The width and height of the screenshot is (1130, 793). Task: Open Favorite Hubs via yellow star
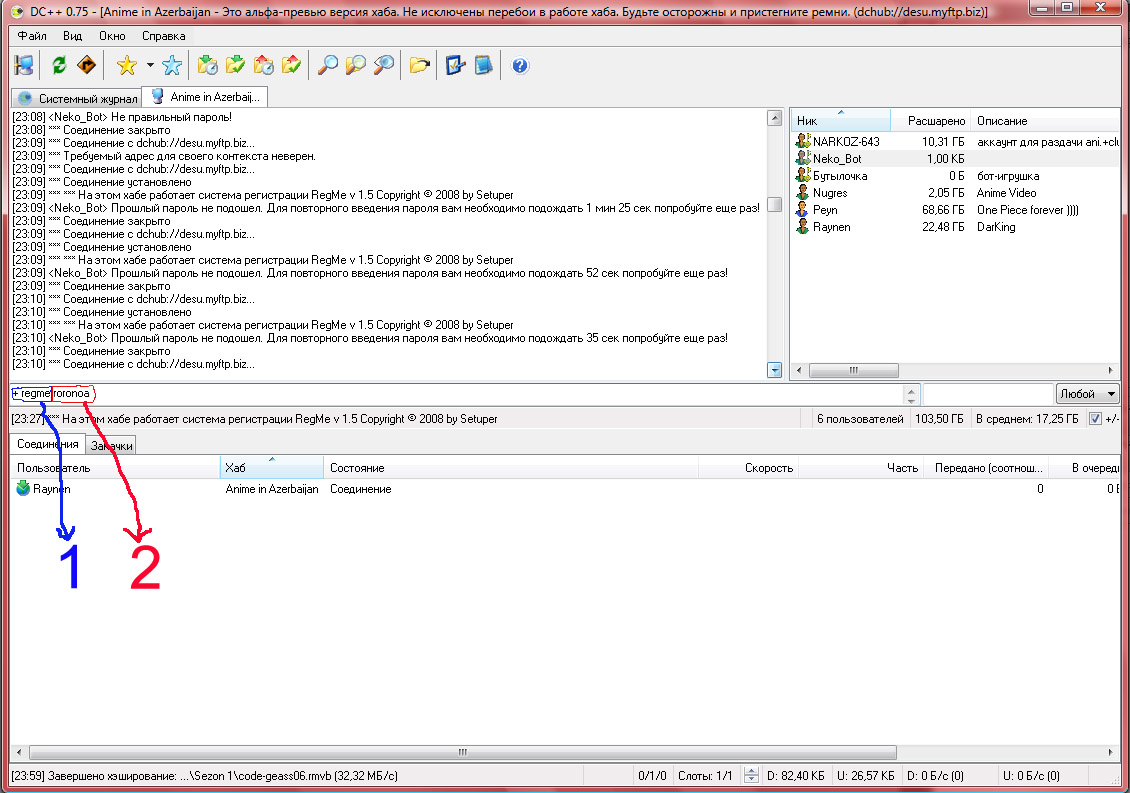tap(127, 66)
